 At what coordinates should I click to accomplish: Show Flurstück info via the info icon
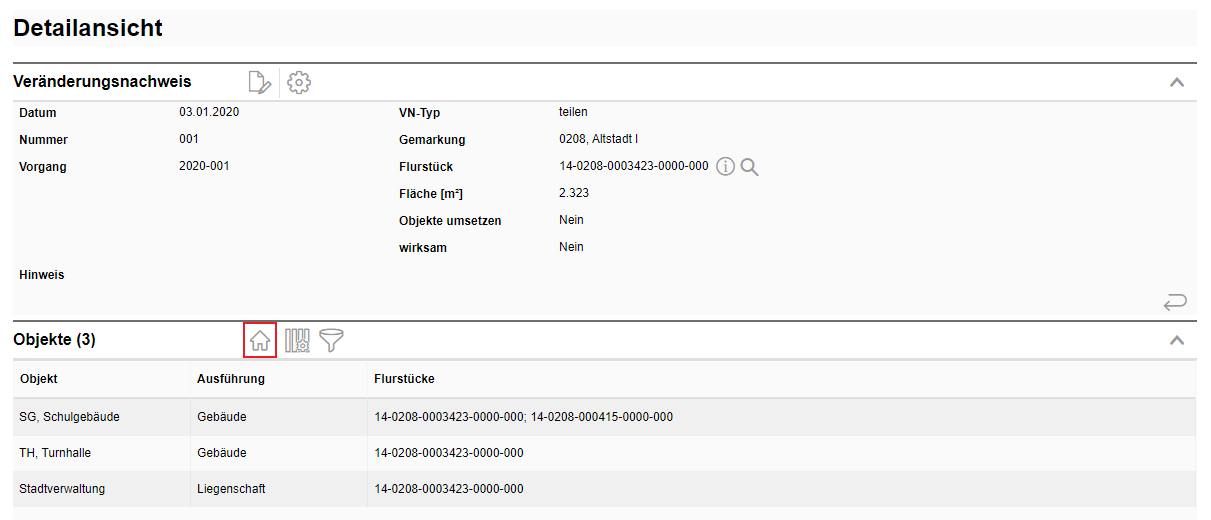point(725,167)
